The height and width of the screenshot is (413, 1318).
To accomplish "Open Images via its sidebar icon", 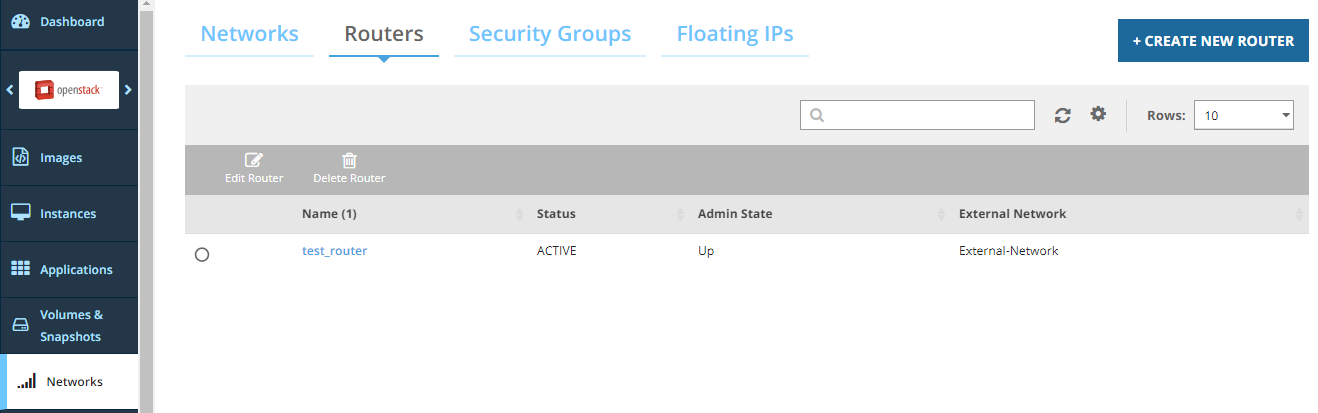I will [20, 157].
